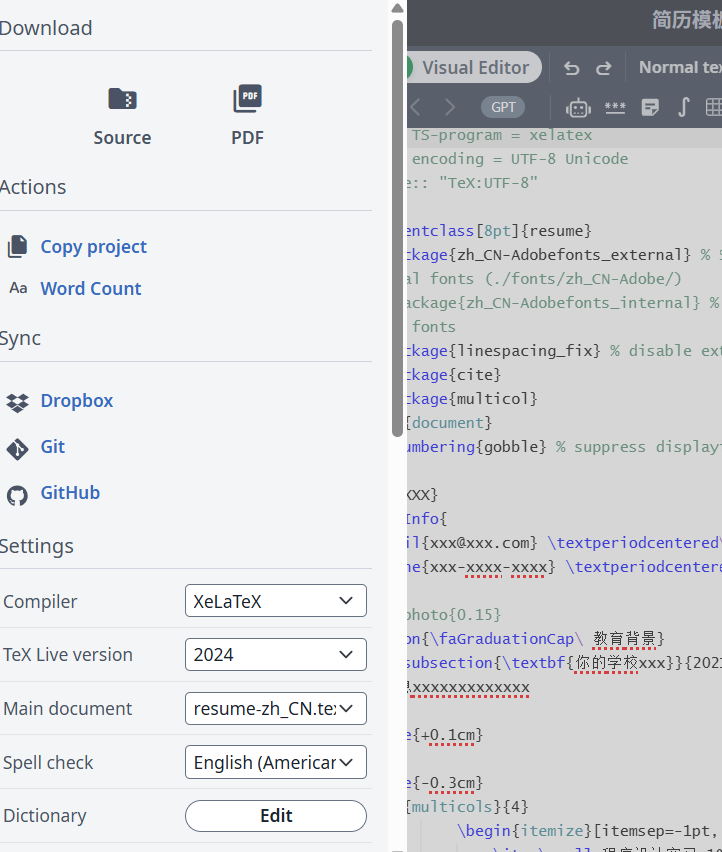The height and width of the screenshot is (852, 722).
Task: Open the TeX Live version dropdown
Action: (276, 655)
